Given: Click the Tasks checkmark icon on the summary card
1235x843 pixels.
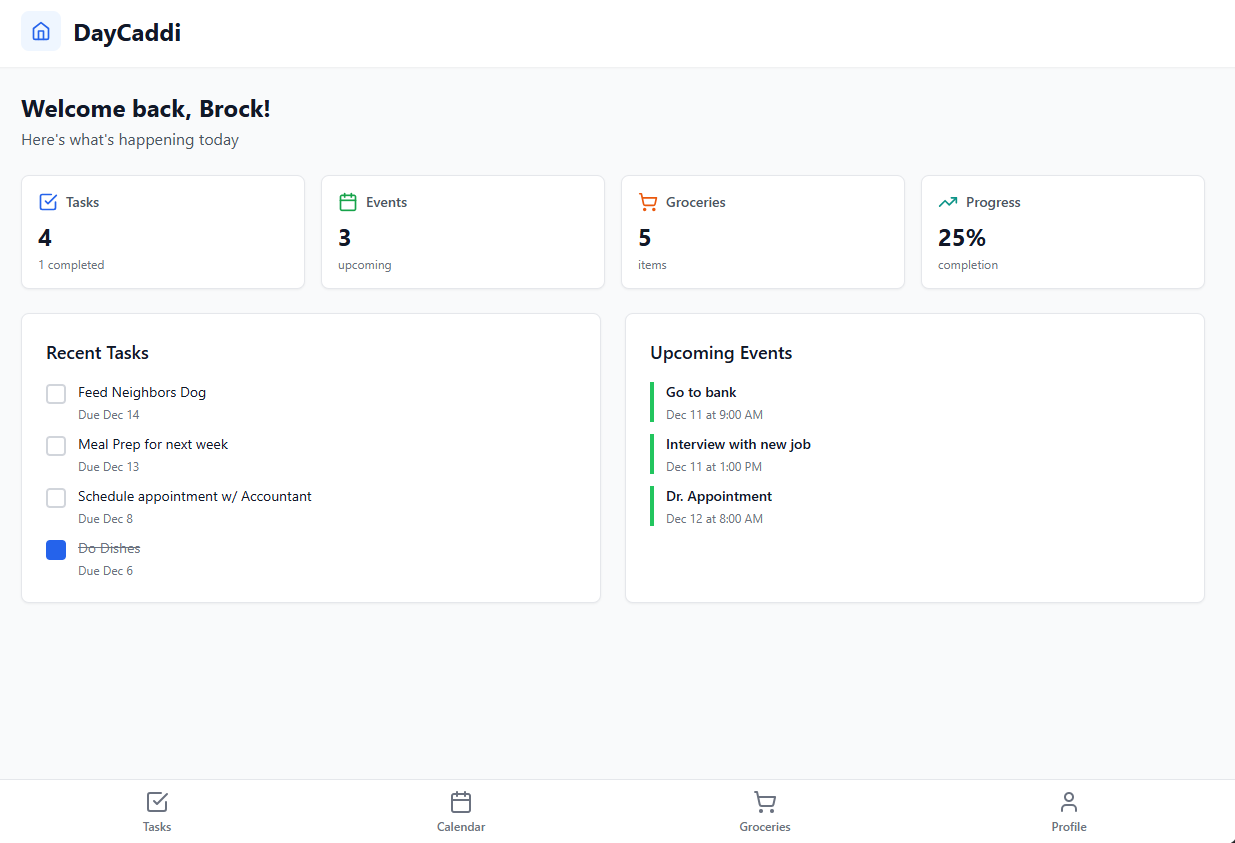Looking at the screenshot, I should 47,201.
